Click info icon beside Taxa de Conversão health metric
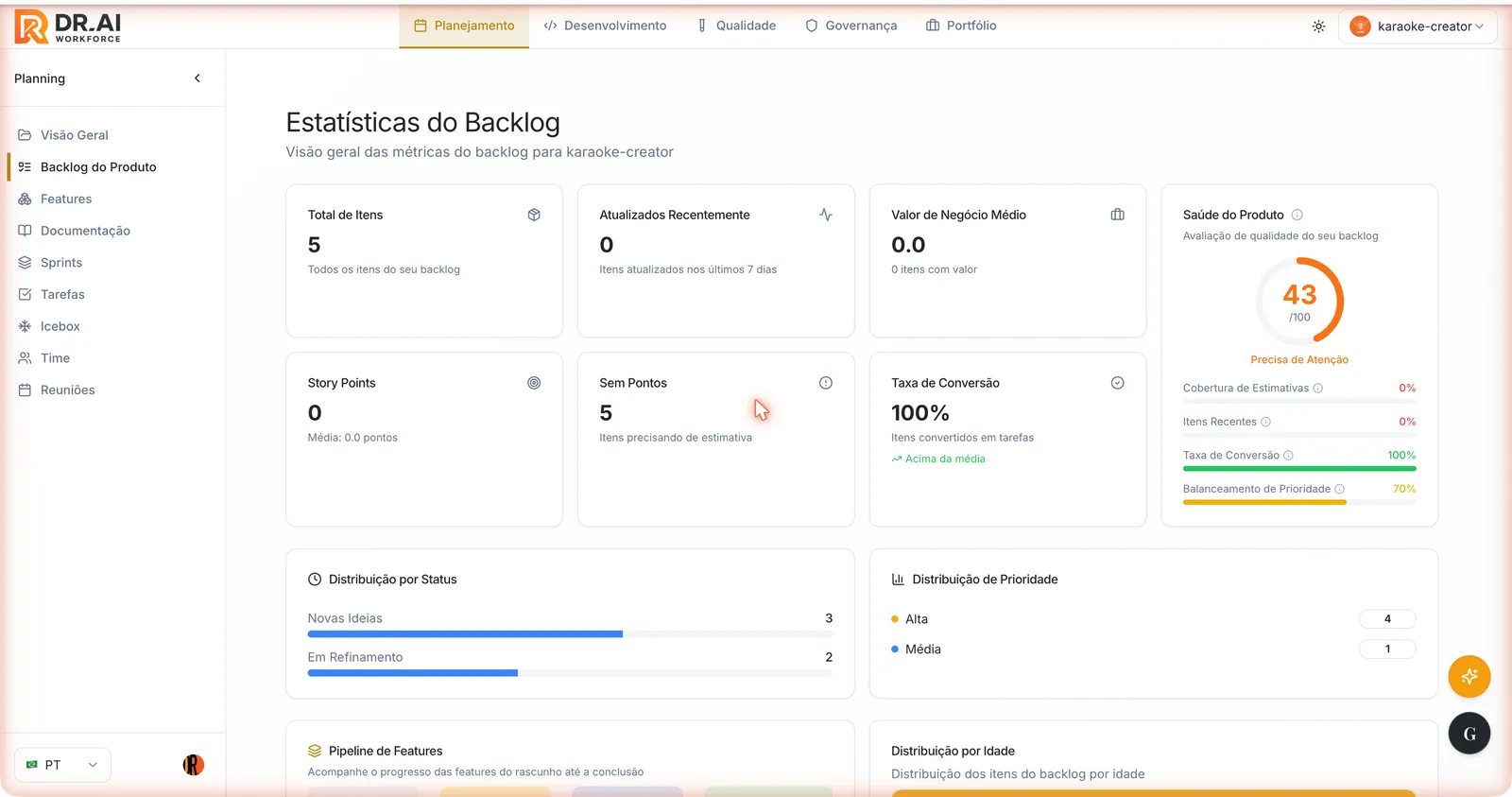1512x797 pixels. (1288, 455)
